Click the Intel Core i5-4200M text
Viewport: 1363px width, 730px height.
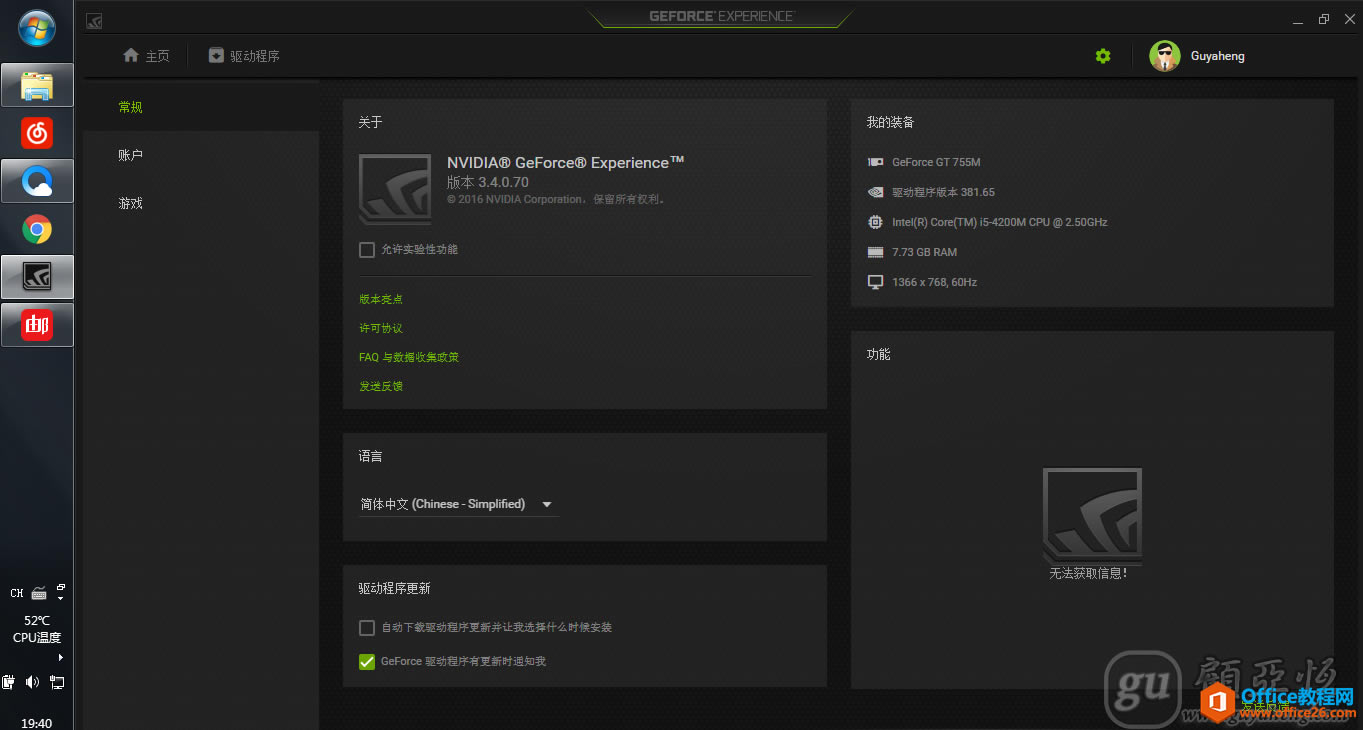coord(1000,222)
